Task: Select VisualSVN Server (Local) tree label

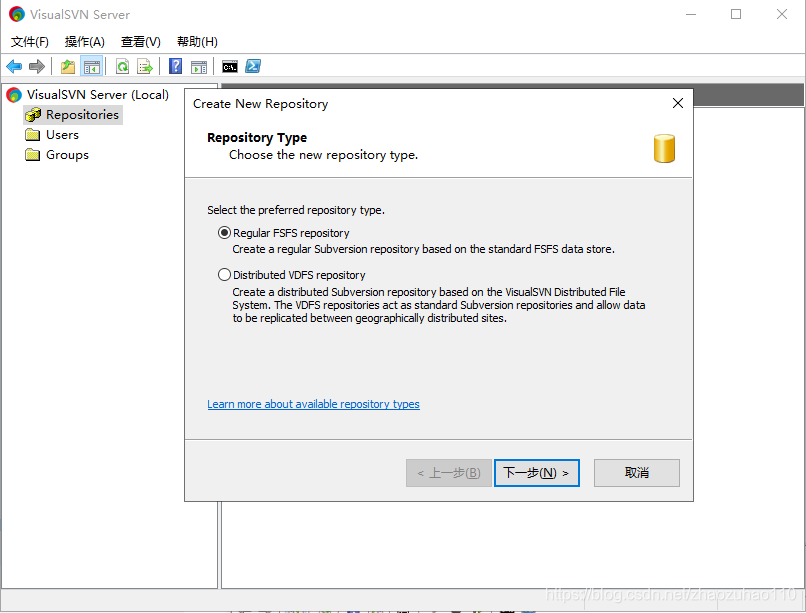Action: point(98,95)
